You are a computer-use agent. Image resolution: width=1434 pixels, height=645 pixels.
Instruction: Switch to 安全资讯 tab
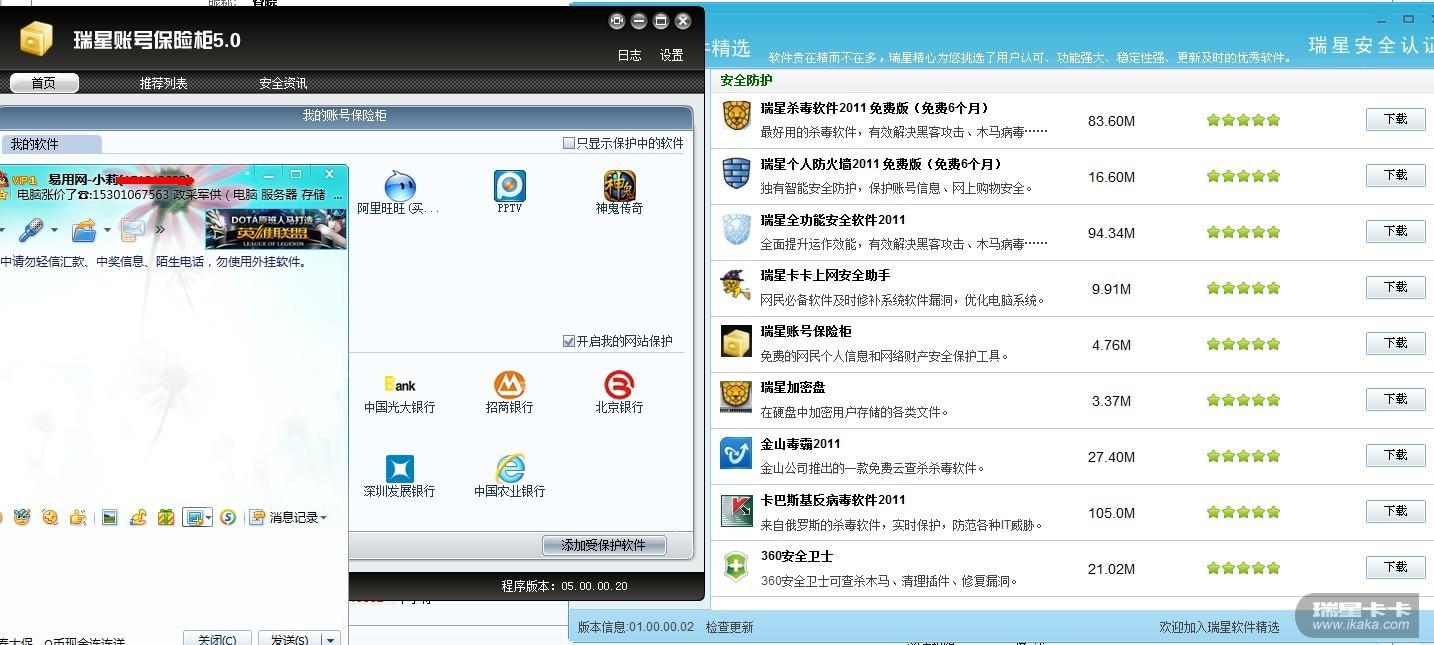click(283, 83)
